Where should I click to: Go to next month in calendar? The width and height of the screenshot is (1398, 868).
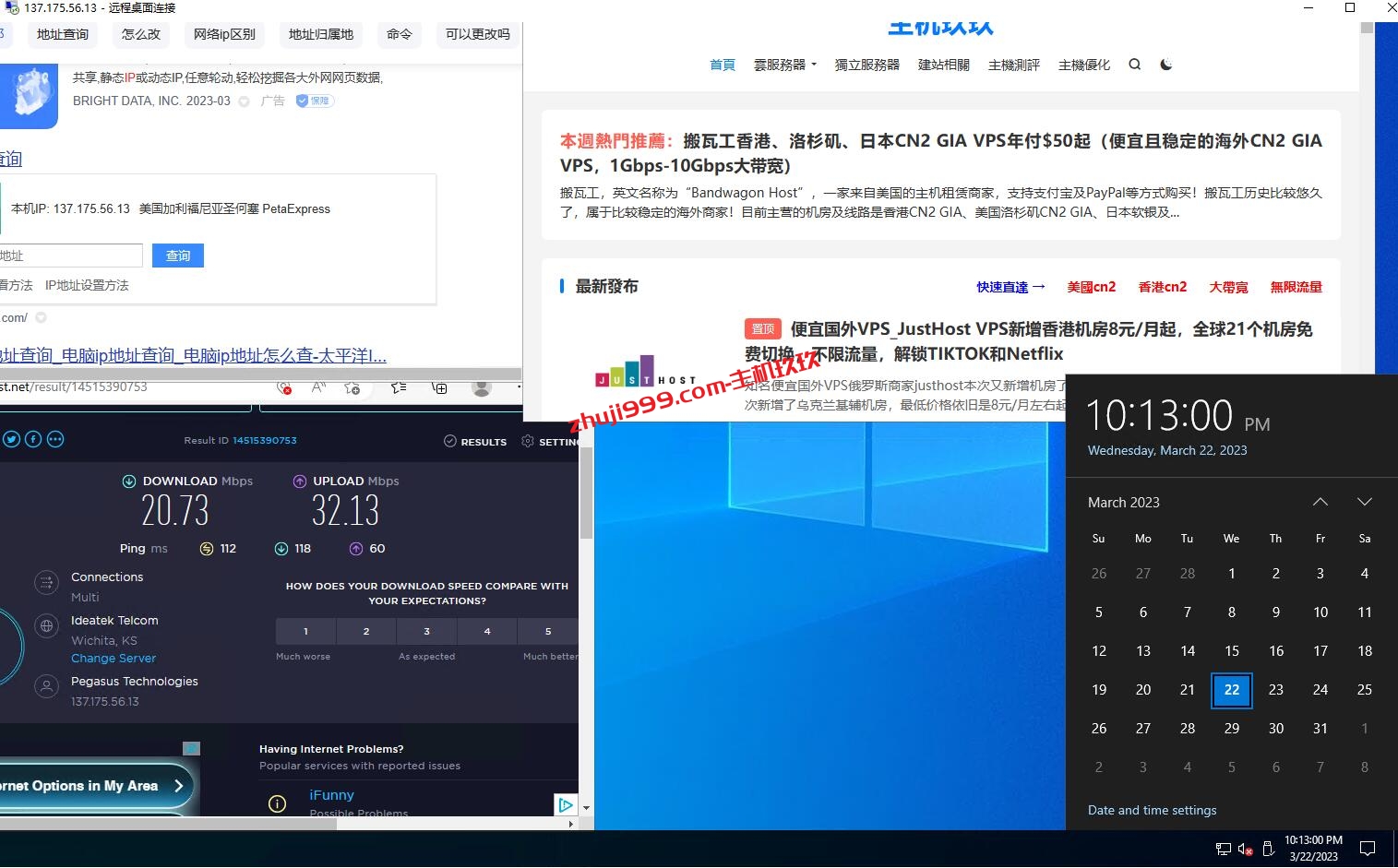[1365, 502]
